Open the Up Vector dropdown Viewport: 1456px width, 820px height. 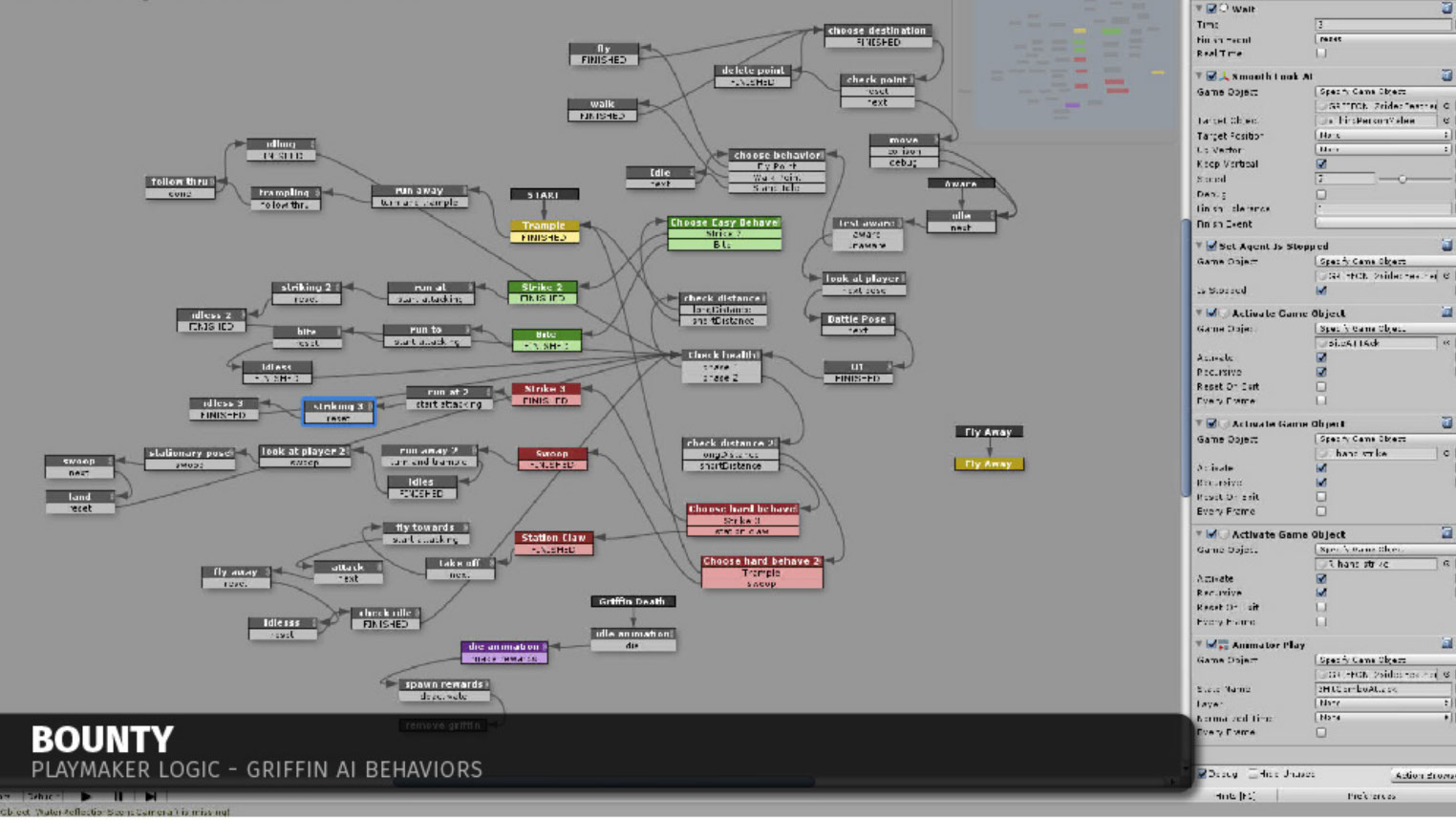coord(1381,150)
